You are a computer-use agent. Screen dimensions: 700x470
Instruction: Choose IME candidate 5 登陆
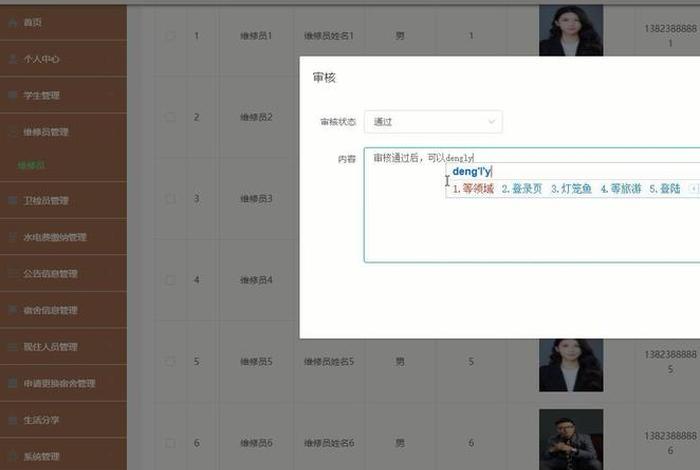(x=665, y=189)
